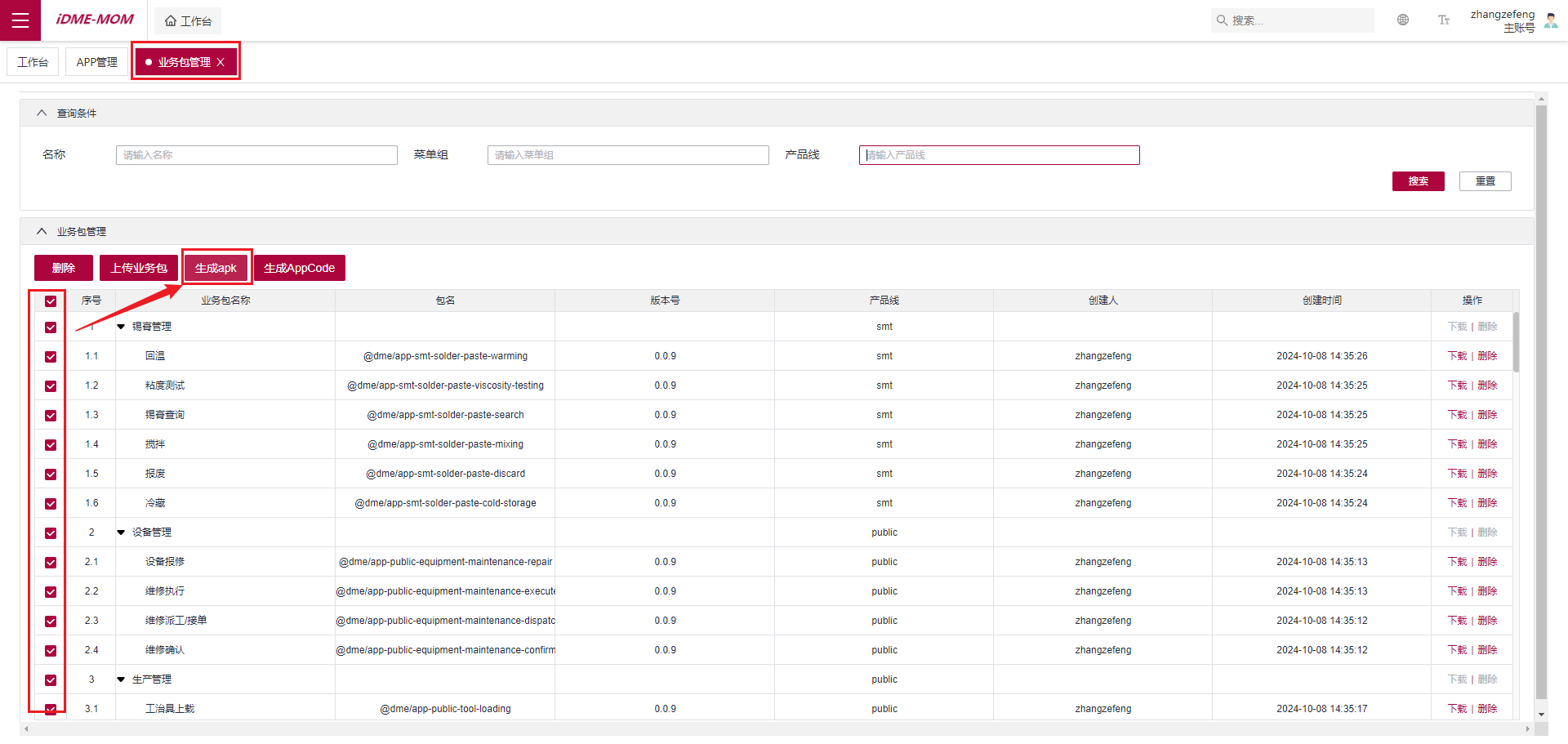Toggle the select-all header checkbox
This screenshot has height=744, width=1568.
coord(51,301)
